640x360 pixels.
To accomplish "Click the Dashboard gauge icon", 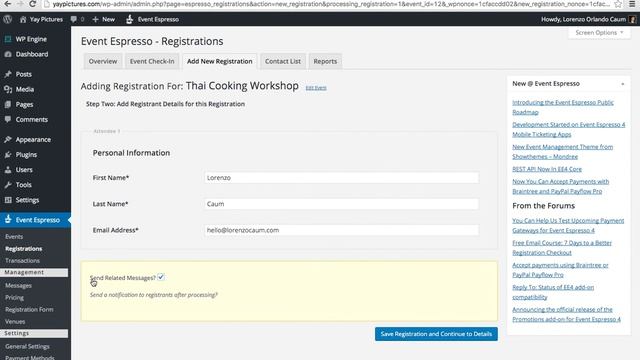I will [x=8, y=54].
